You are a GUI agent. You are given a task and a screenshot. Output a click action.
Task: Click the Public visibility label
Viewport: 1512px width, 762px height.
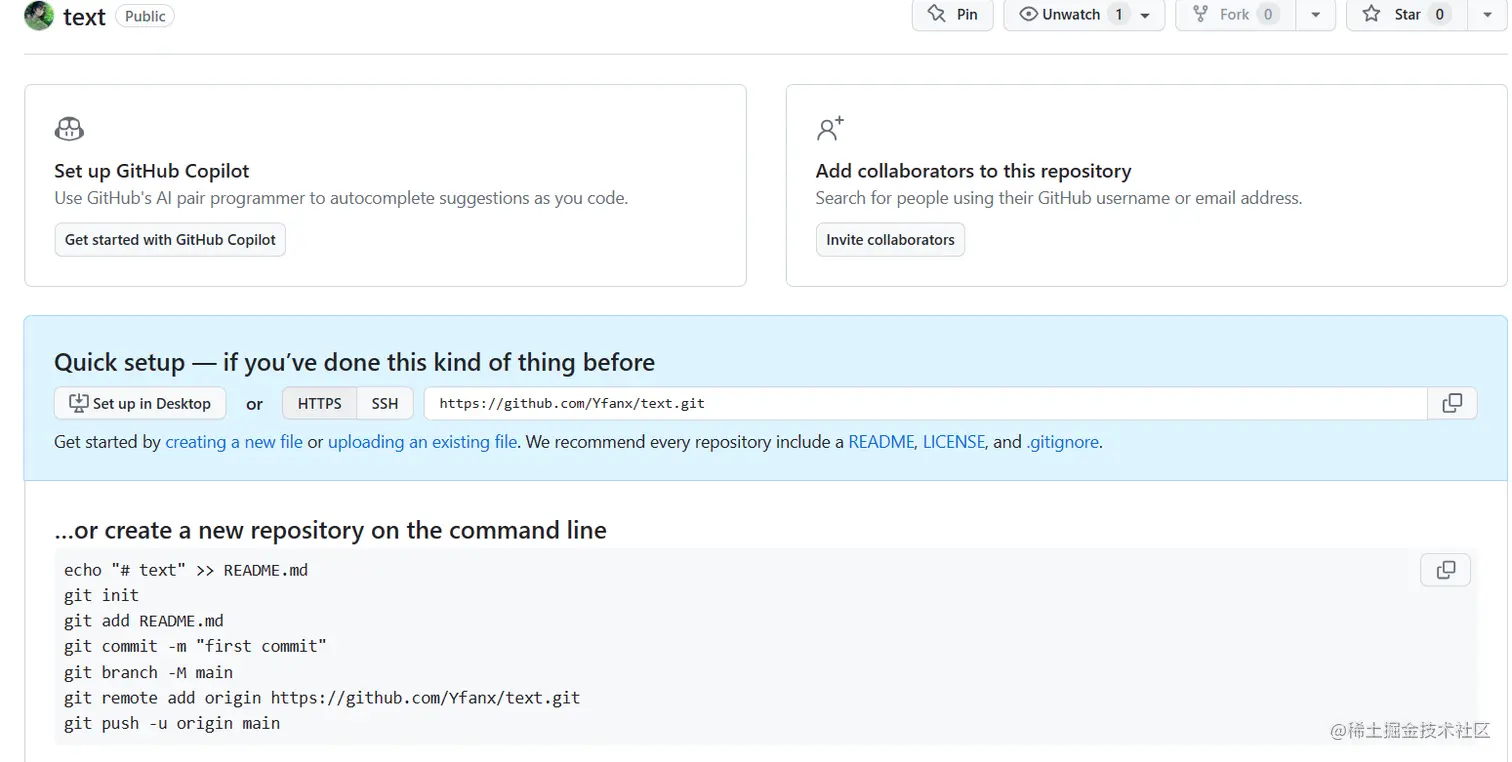pos(144,16)
